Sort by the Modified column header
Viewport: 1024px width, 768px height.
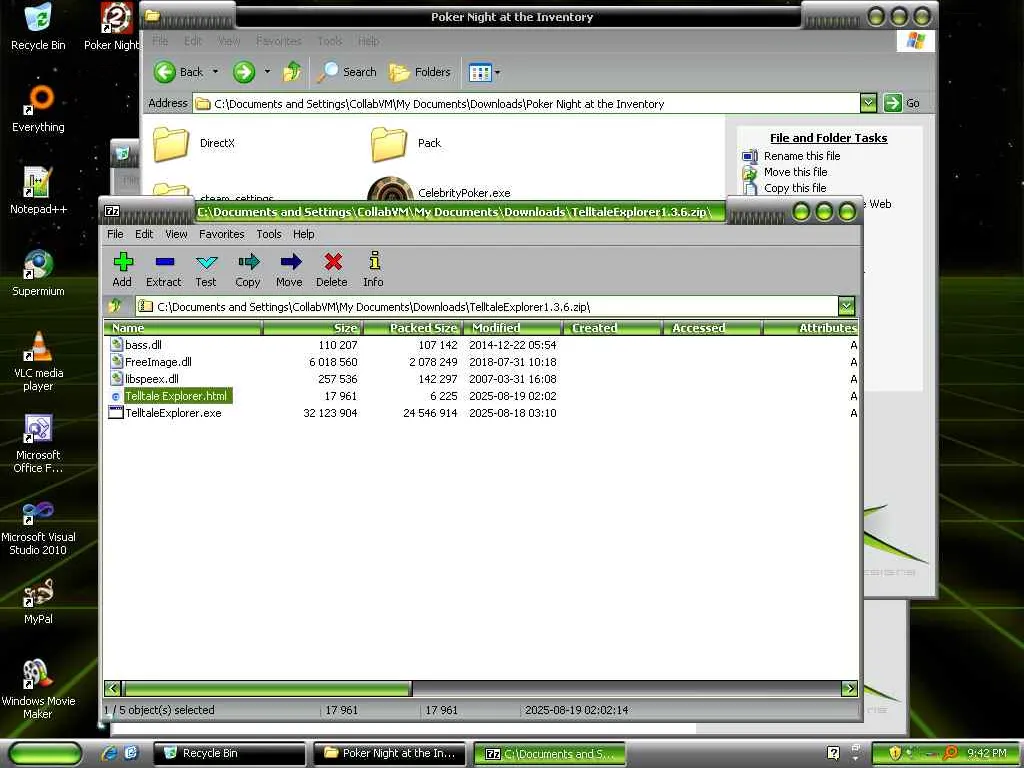[x=513, y=328]
